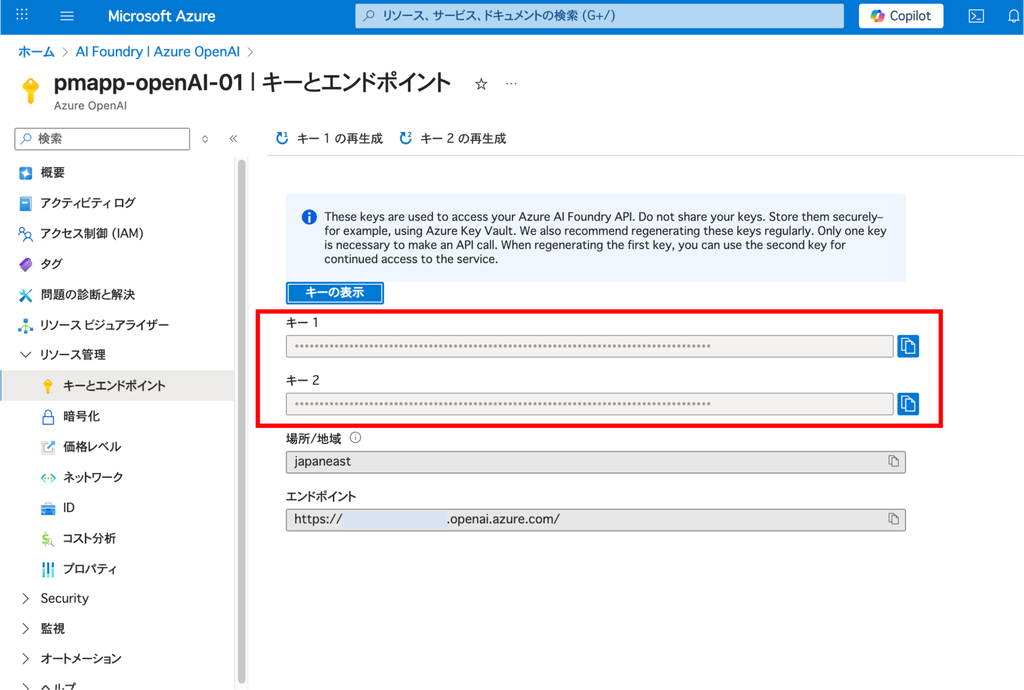Viewport: 1024px width, 690px height.
Task: Click the properties bars icon
Action: pyautogui.click(x=48, y=569)
